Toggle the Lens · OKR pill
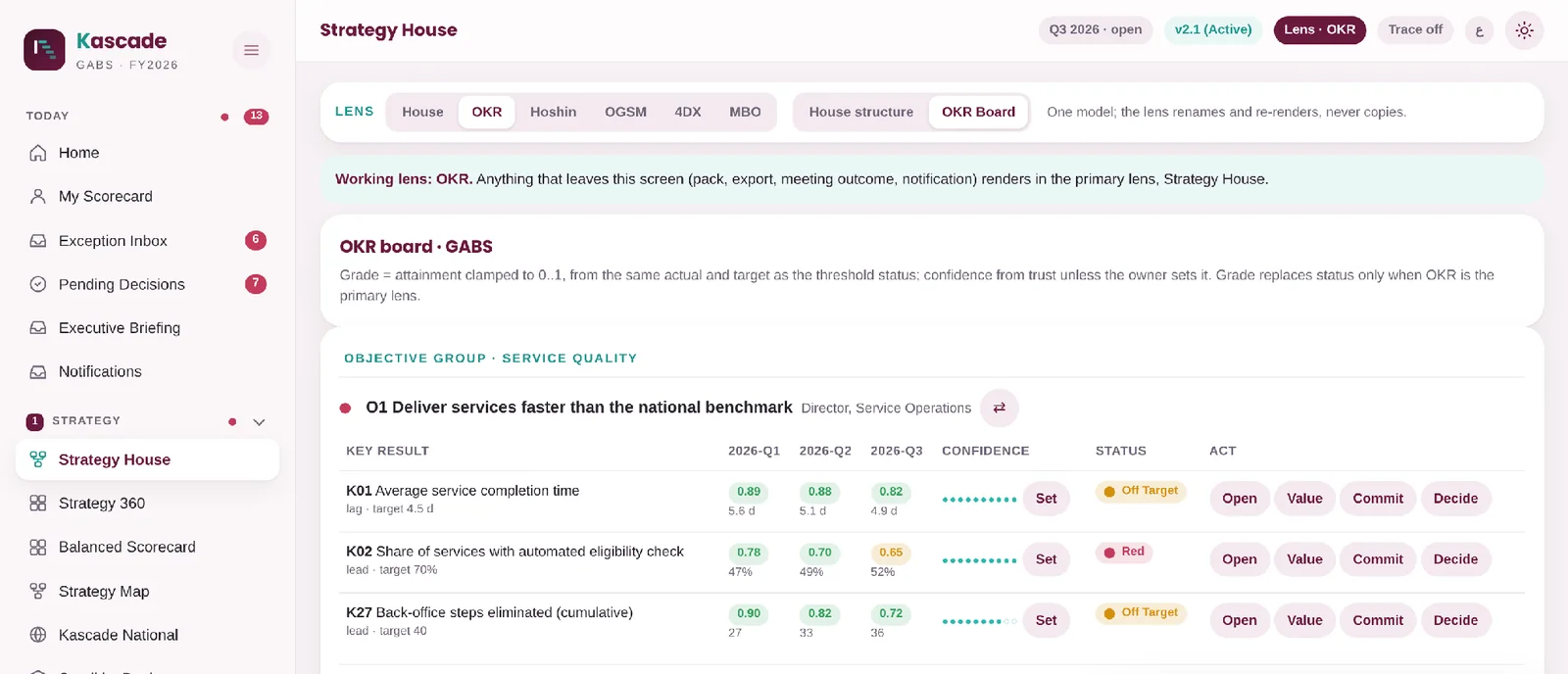The height and width of the screenshot is (674, 1568). pos(1320,30)
